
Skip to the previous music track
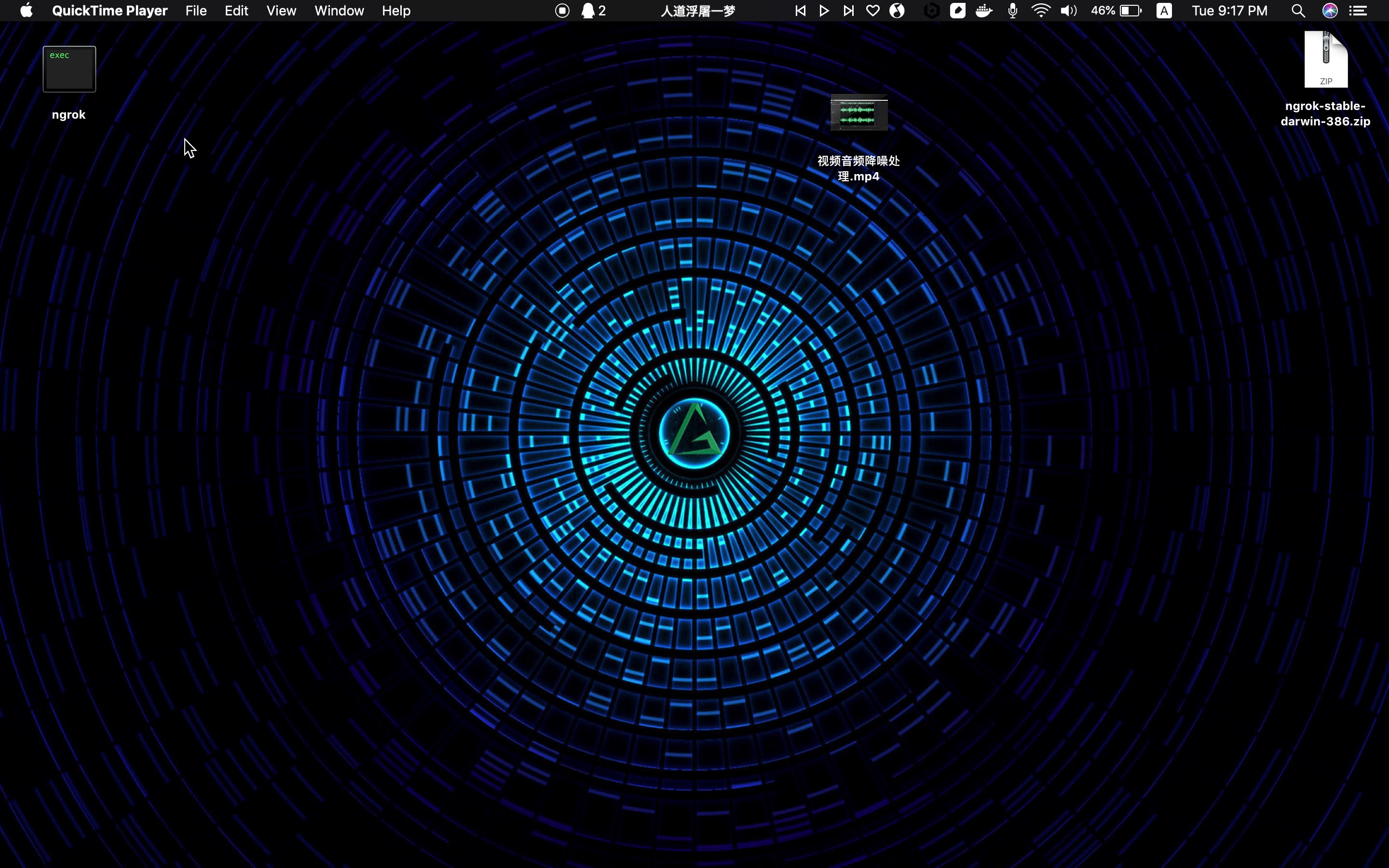(x=800, y=11)
